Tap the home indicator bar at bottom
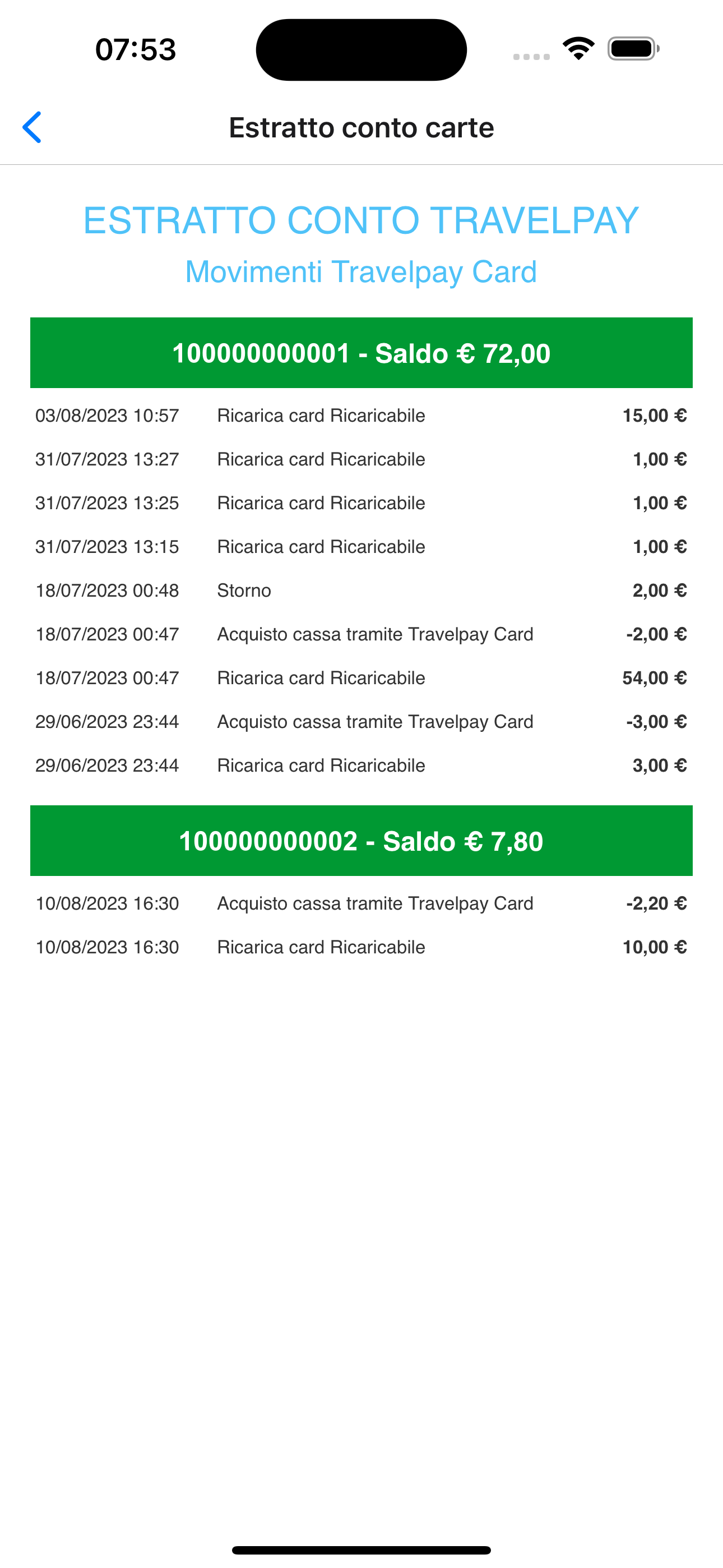The height and width of the screenshot is (1568, 723). coord(361,1549)
